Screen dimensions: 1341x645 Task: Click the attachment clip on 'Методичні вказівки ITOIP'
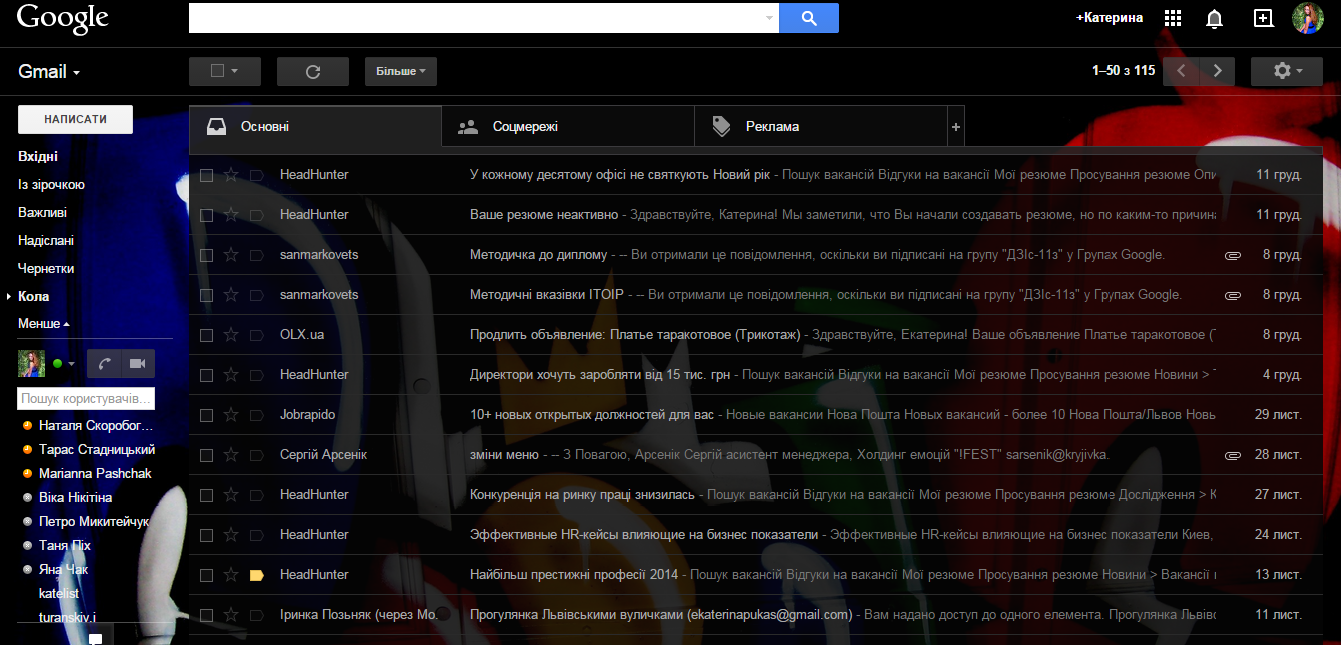1233,295
